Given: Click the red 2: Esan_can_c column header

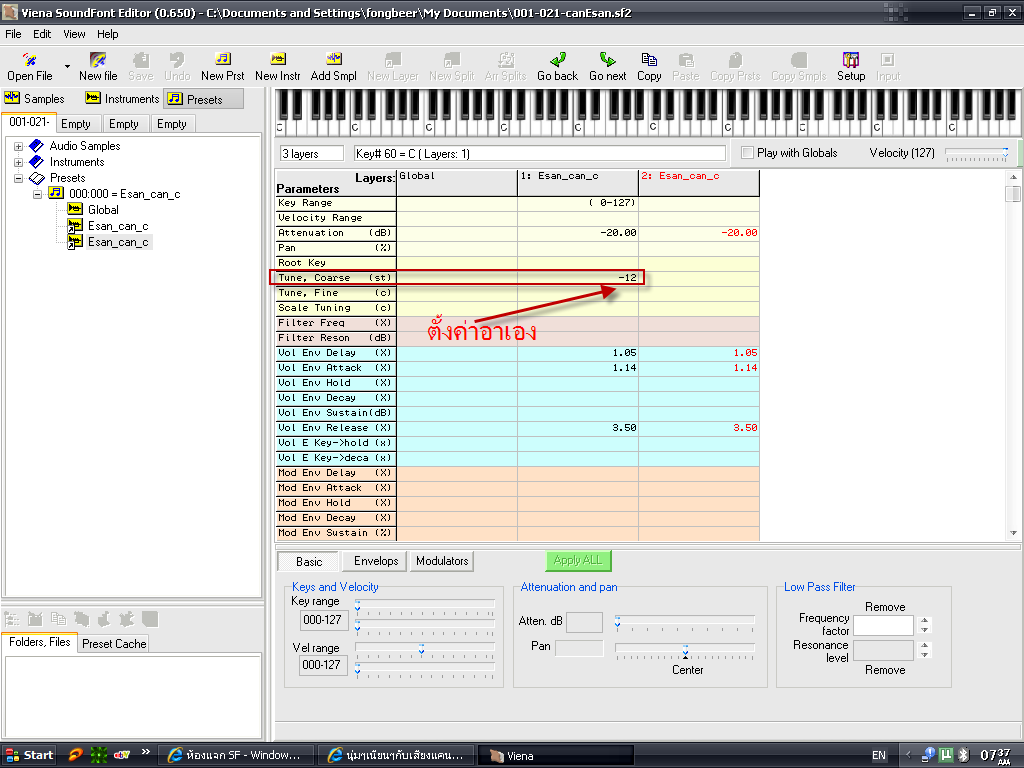Looking at the screenshot, I should [x=699, y=183].
